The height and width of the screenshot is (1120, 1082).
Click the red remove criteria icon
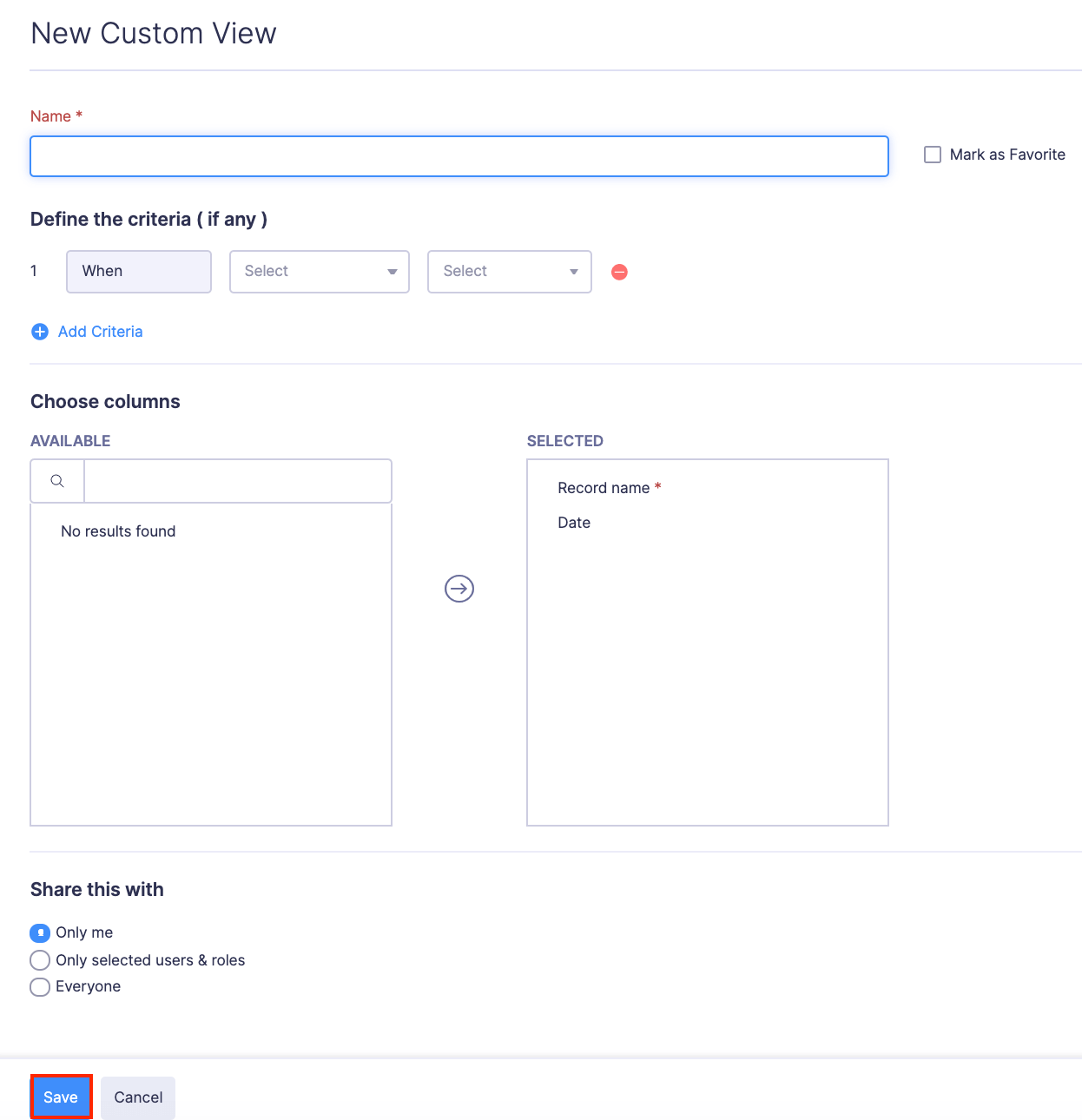click(619, 272)
